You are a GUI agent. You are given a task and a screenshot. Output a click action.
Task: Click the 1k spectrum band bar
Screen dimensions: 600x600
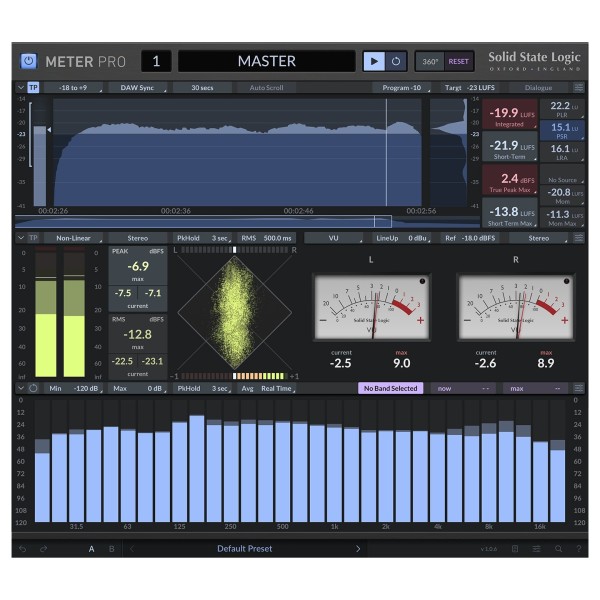point(334,474)
